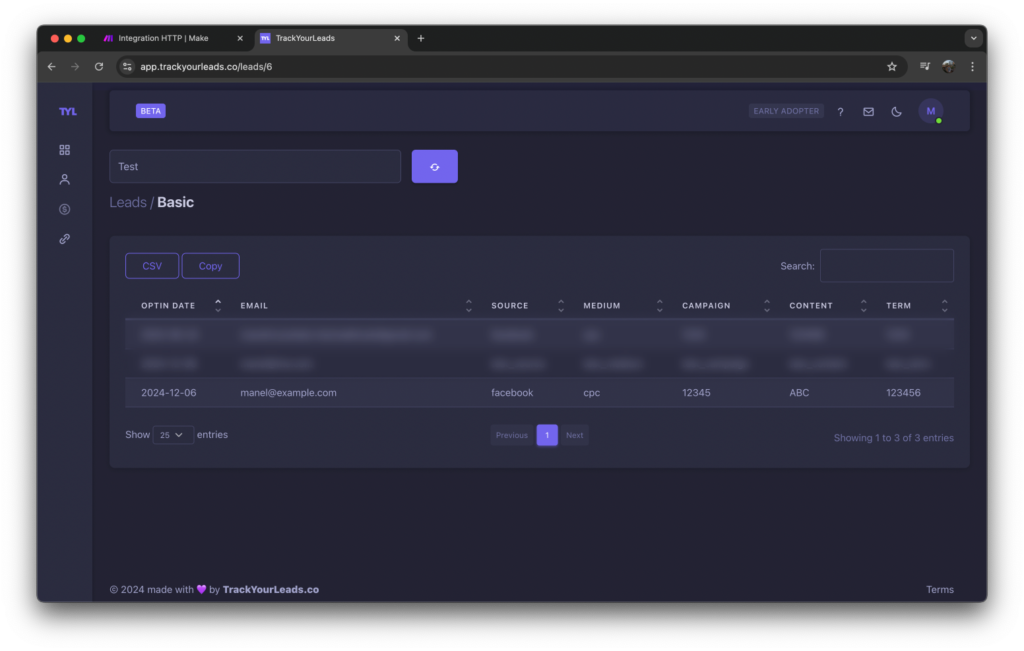Open the Terms footer link
Viewport: 1024px width, 651px height.
point(940,590)
